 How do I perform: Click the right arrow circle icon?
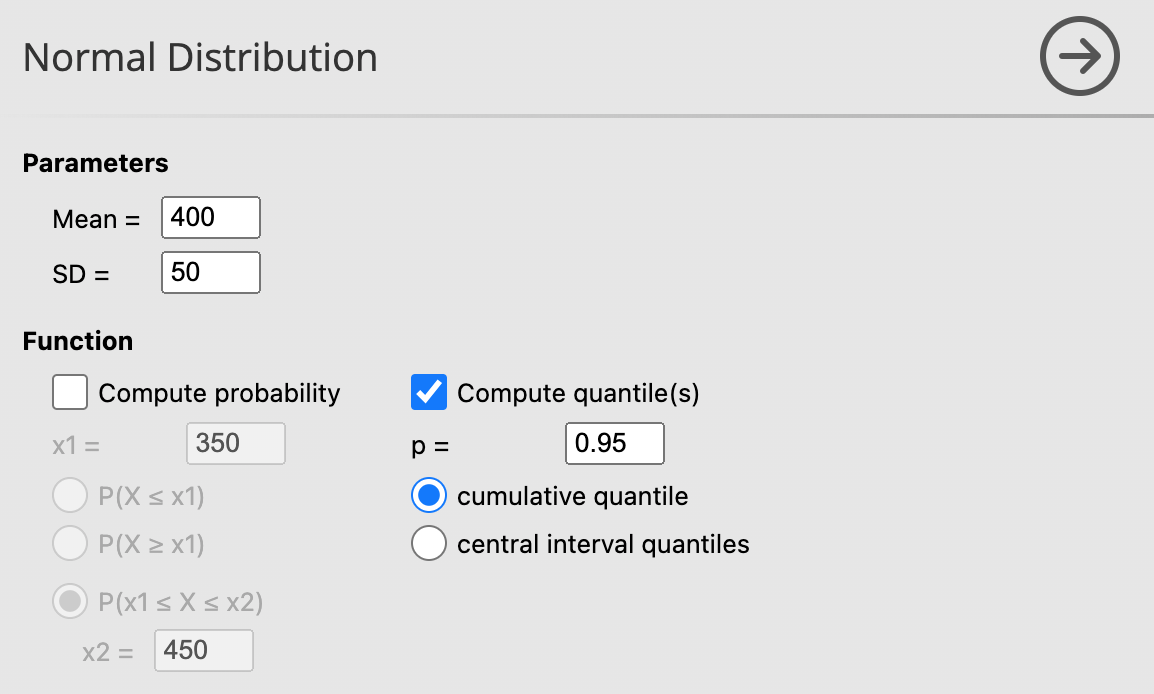click(1080, 57)
